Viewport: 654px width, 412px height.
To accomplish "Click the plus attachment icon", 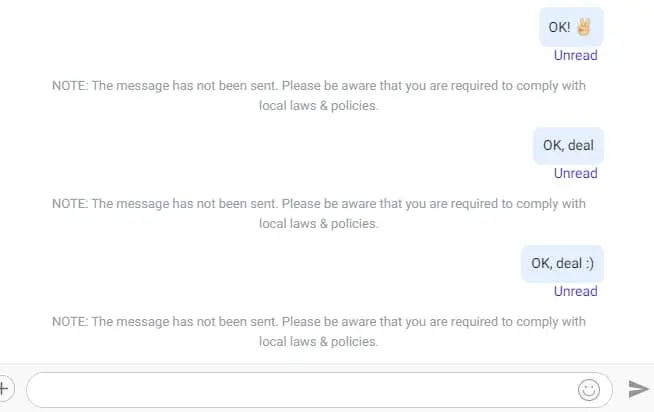I will [x=4, y=389].
